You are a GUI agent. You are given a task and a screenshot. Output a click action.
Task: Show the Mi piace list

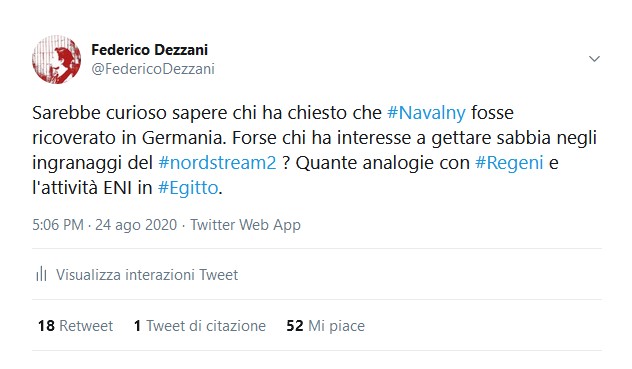[x=325, y=325]
